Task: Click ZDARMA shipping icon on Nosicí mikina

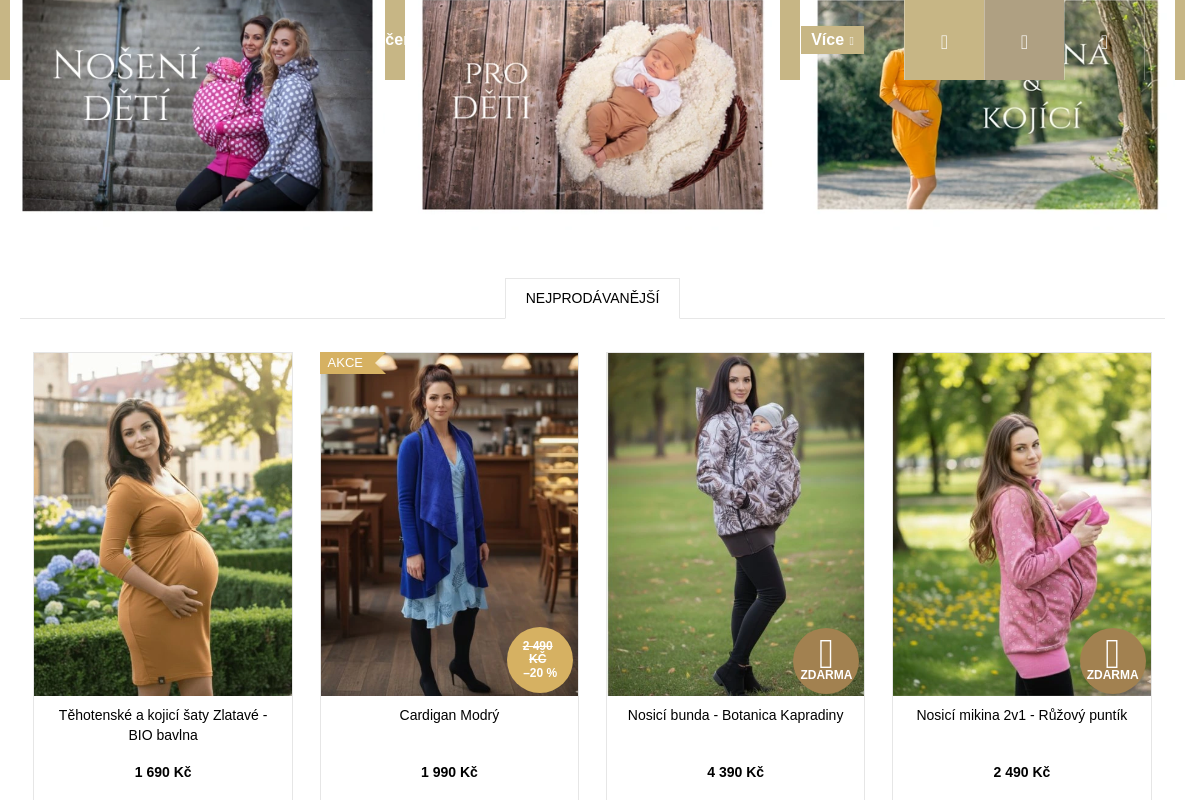Action: pos(1112,661)
